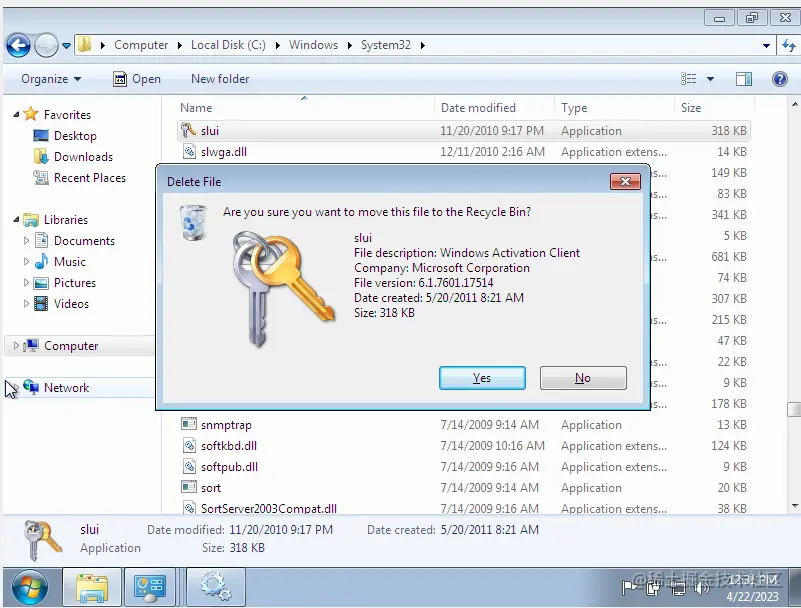
Task: Collapse the Libraries tree group
Action: click(x=16, y=220)
